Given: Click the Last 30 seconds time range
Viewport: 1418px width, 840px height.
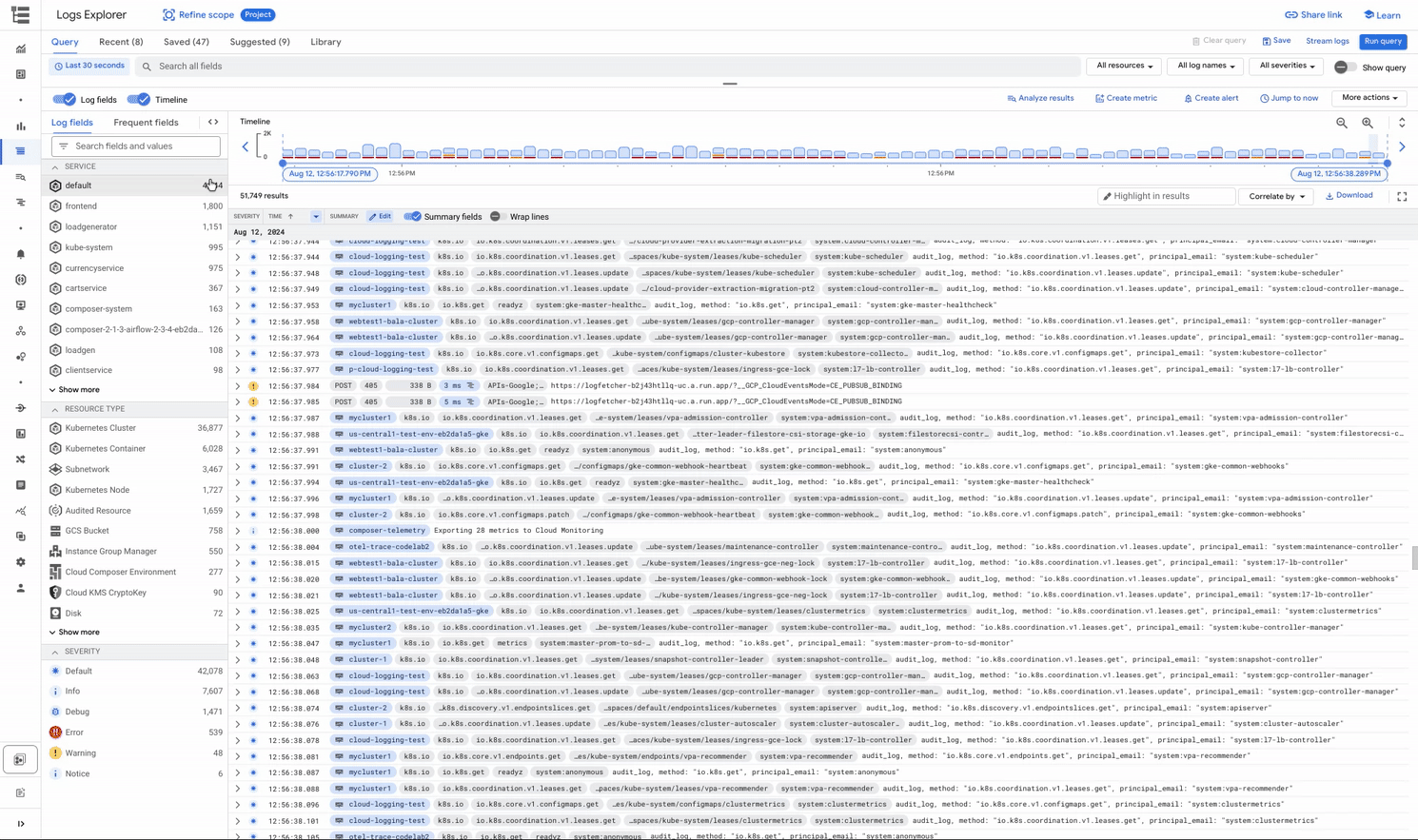Looking at the screenshot, I should [x=89, y=67].
